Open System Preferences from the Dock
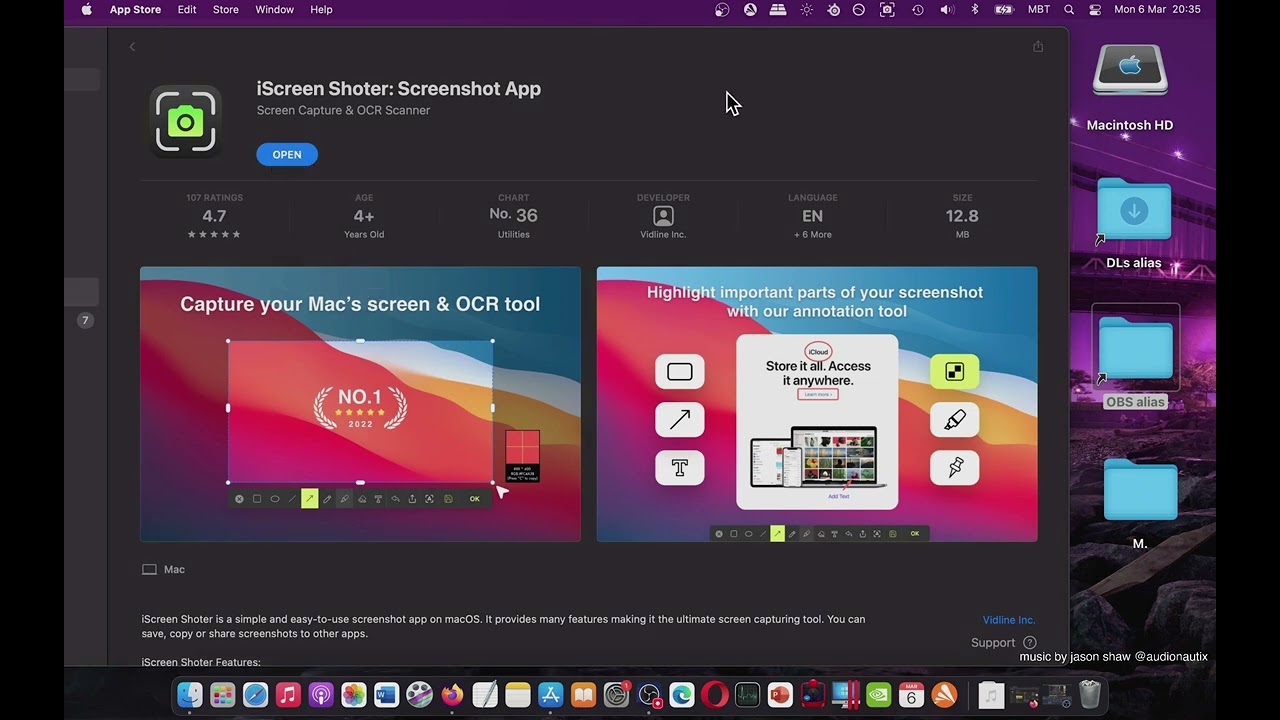The height and width of the screenshot is (720, 1280). (616, 694)
